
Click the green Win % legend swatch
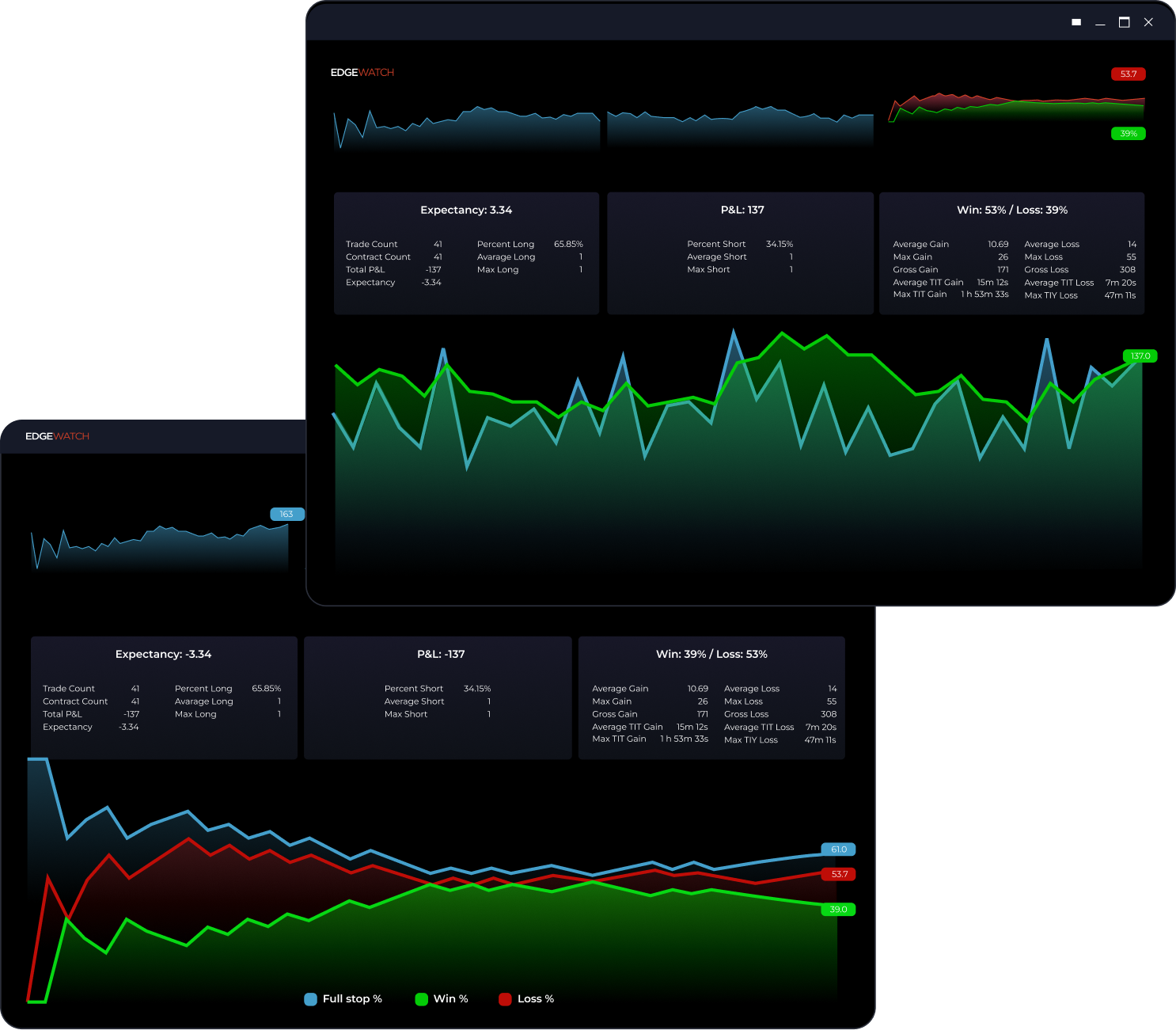[422, 999]
